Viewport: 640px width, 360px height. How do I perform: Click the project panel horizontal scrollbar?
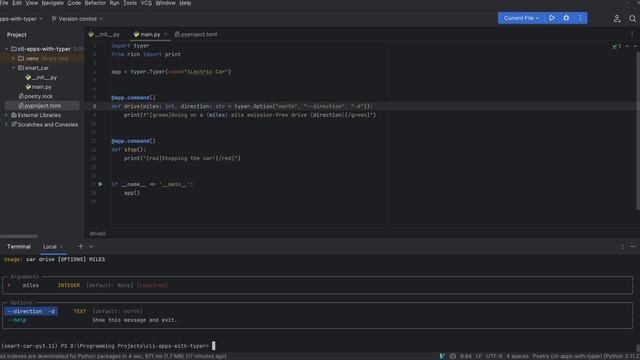19,236
